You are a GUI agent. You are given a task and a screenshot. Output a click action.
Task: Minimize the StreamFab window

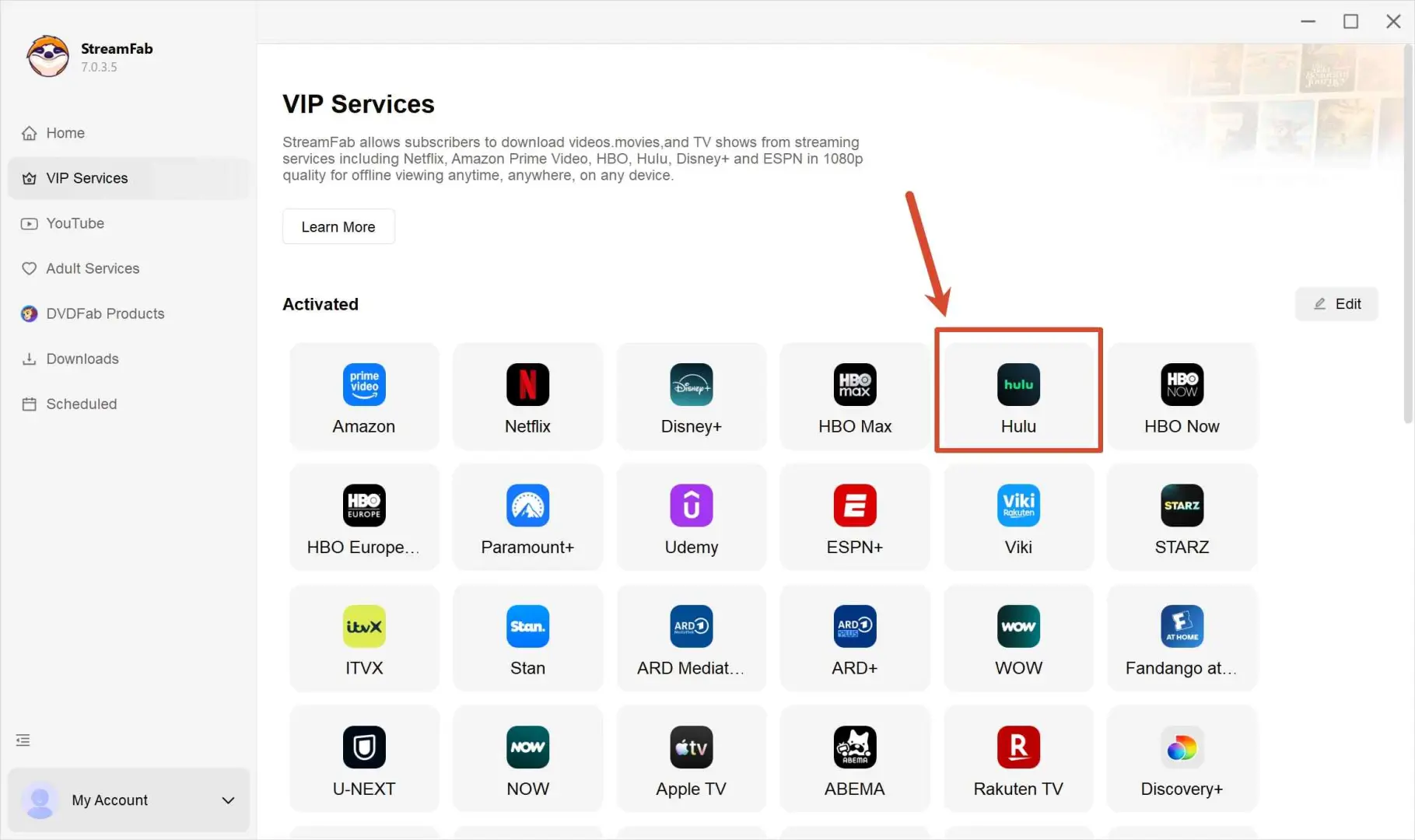tap(1308, 21)
